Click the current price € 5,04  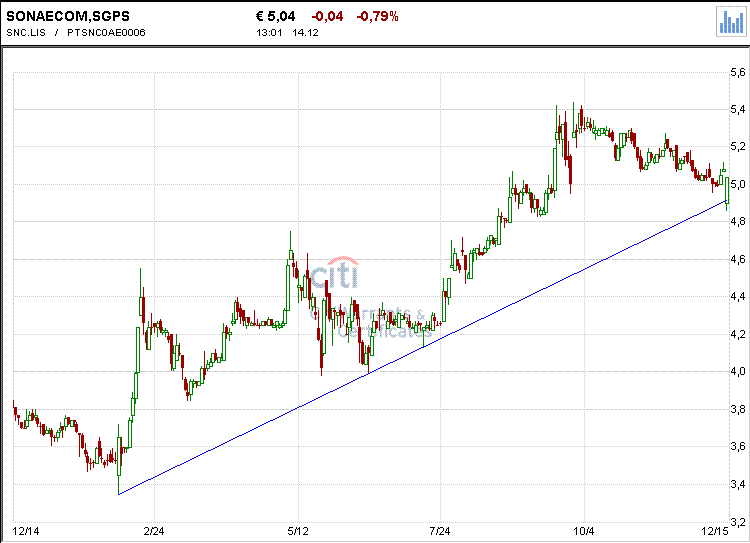pyautogui.click(x=276, y=16)
